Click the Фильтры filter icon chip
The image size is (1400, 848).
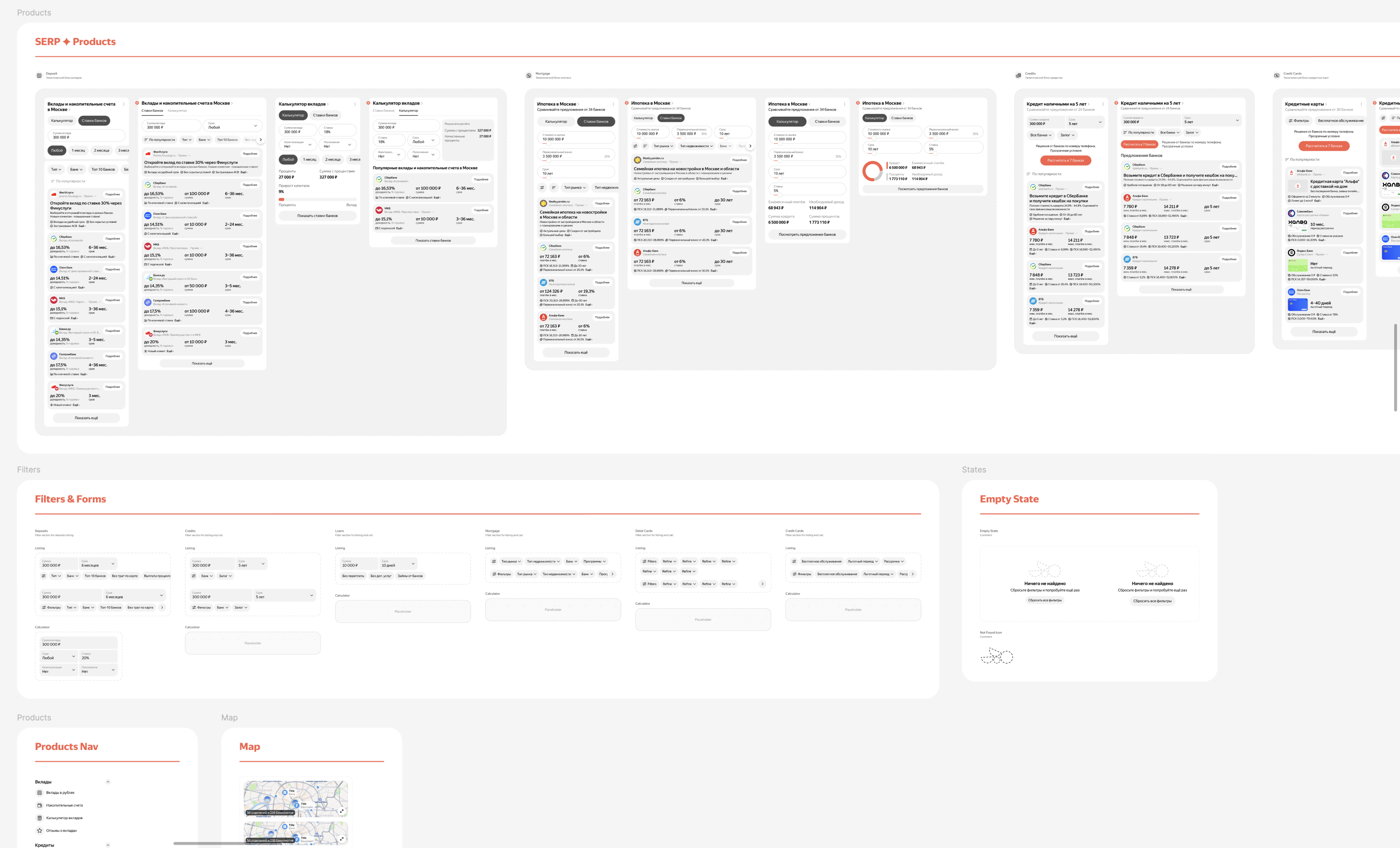52,607
